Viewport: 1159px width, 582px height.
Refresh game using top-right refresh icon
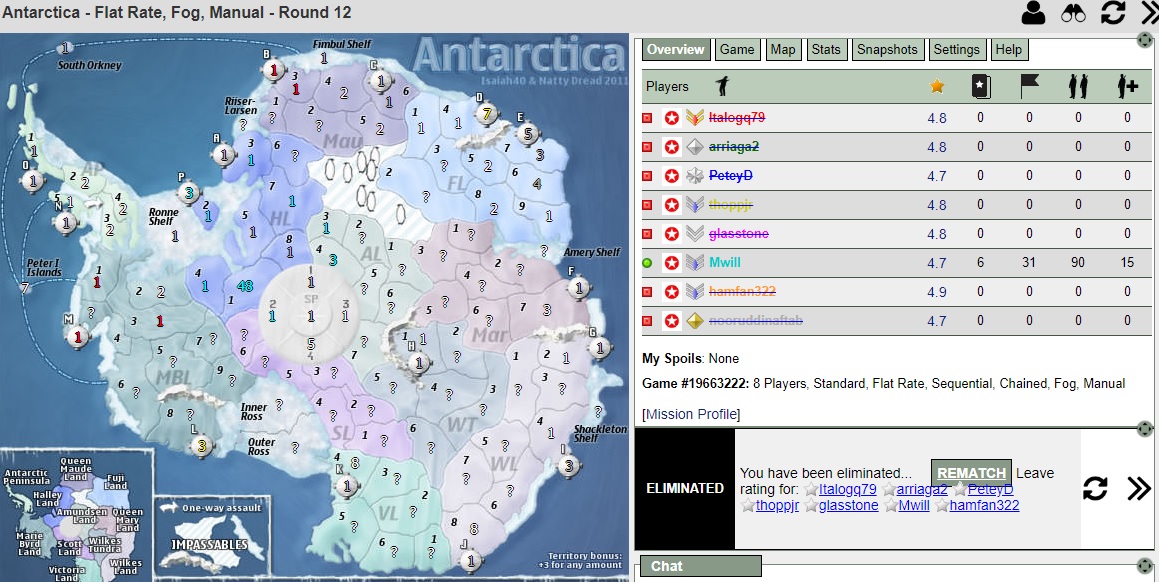pos(1113,13)
